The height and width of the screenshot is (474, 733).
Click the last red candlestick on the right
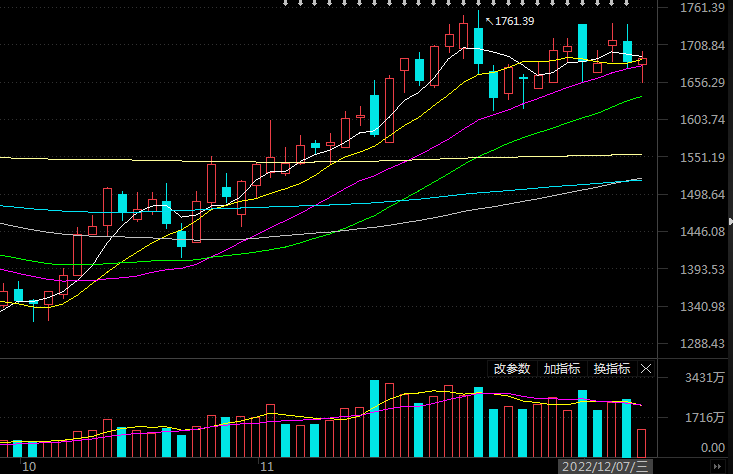[643, 62]
